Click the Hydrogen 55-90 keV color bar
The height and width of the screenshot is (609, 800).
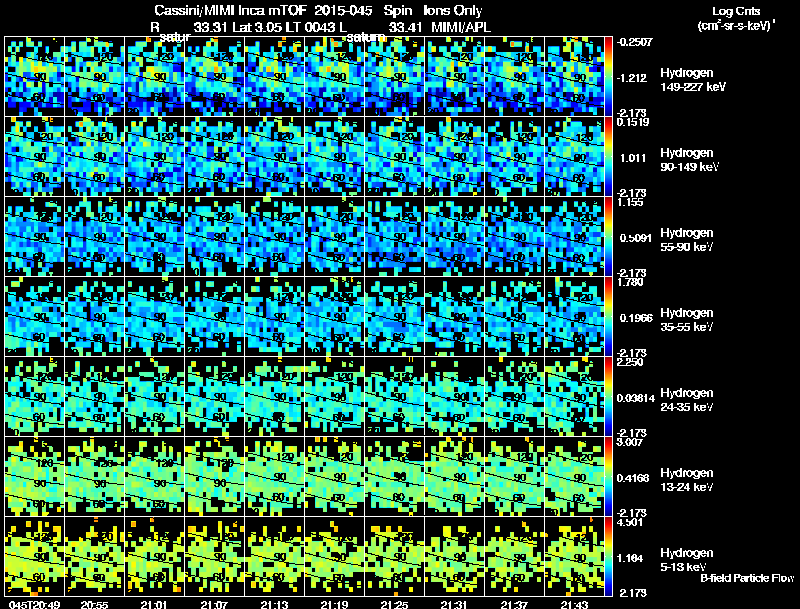tap(608, 237)
